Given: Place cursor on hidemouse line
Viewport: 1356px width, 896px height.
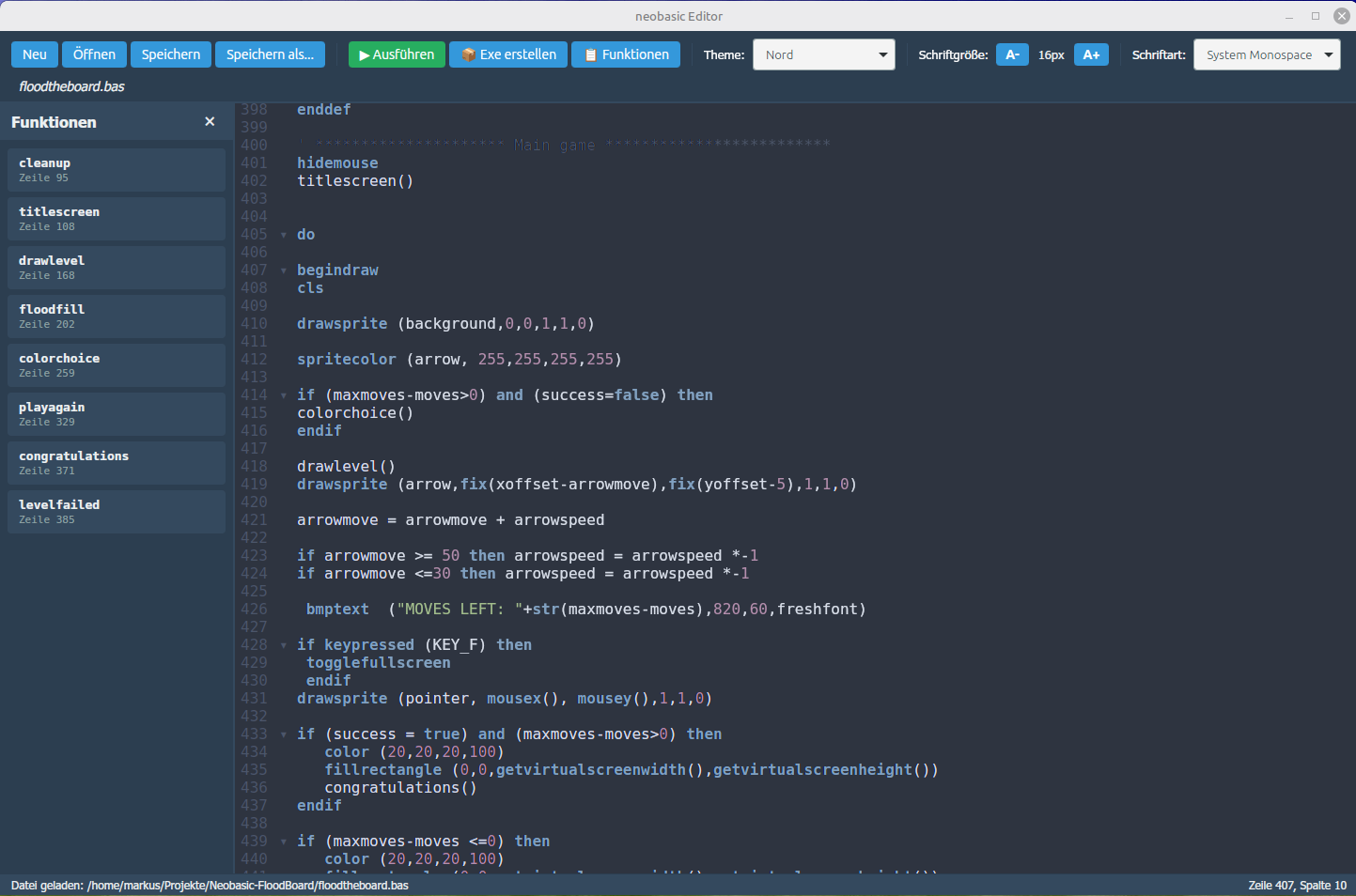Looking at the screenshot, I should (x=337, y=163).
